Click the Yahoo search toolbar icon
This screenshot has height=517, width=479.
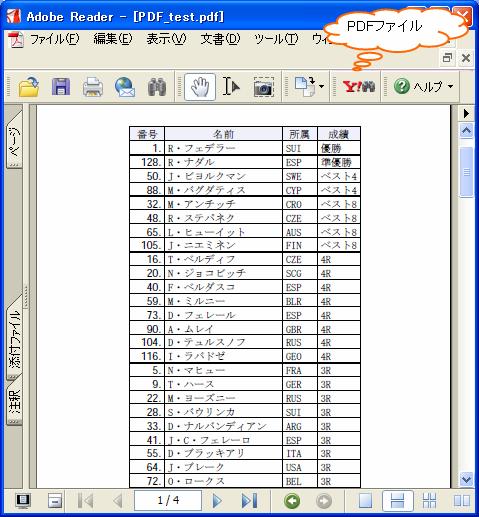click(x=359, y=87)
